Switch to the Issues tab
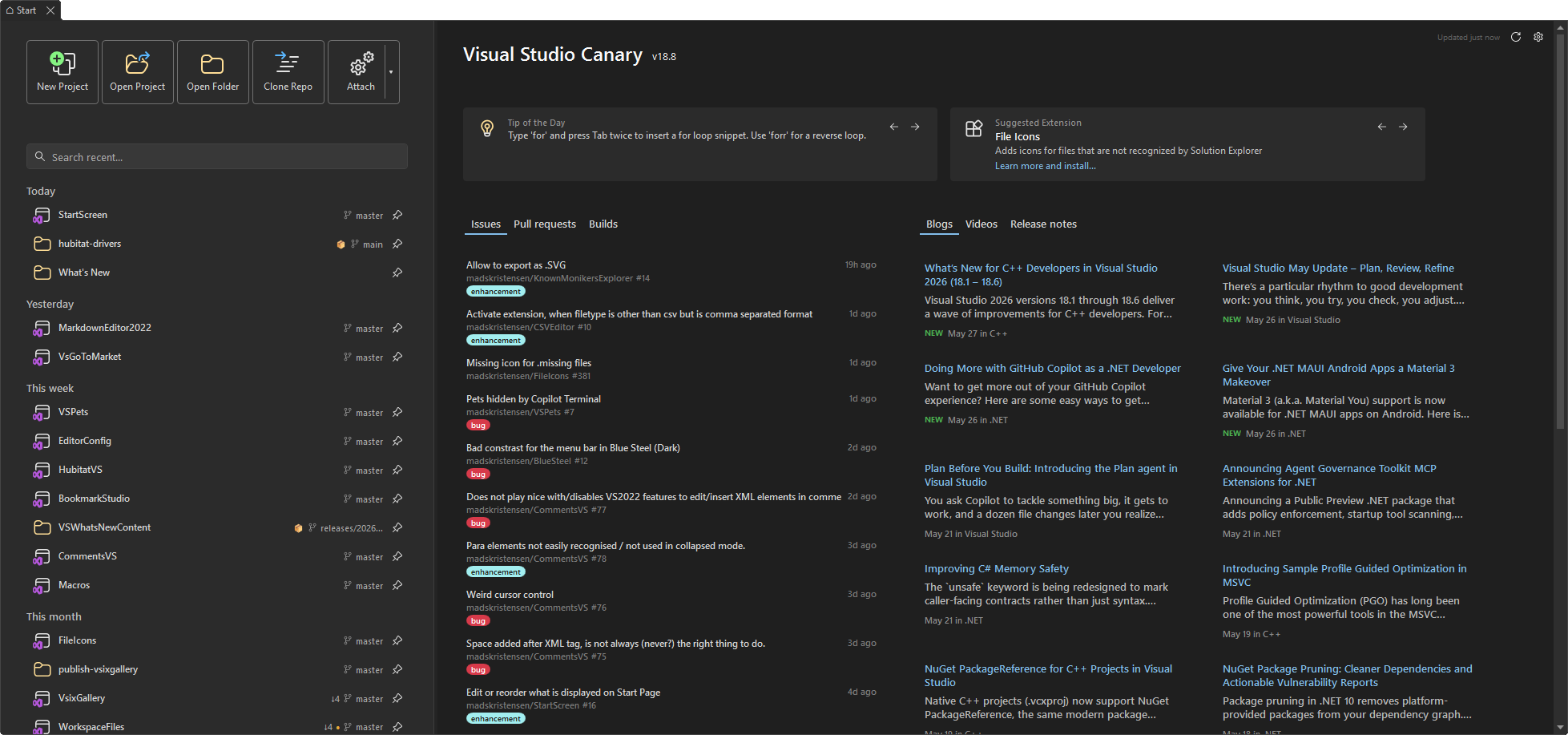The image size is (1568, 735). 486,224
